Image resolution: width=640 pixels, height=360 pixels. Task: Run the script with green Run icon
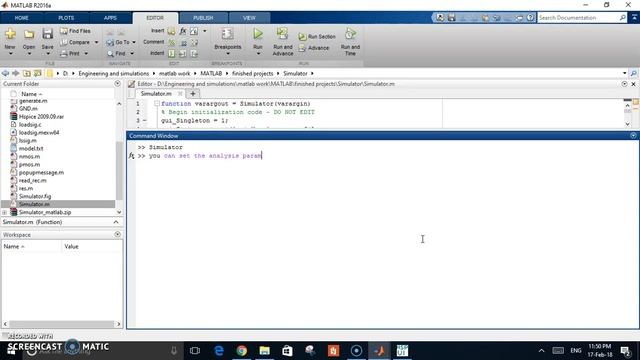point(258,34)
